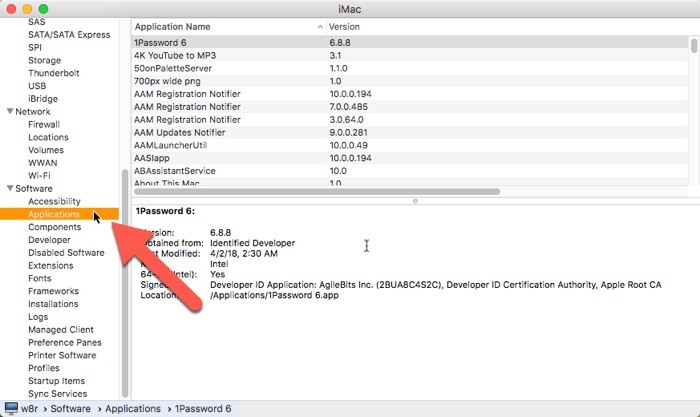
Task: Open Accessibility under Software
Action: 54,201
